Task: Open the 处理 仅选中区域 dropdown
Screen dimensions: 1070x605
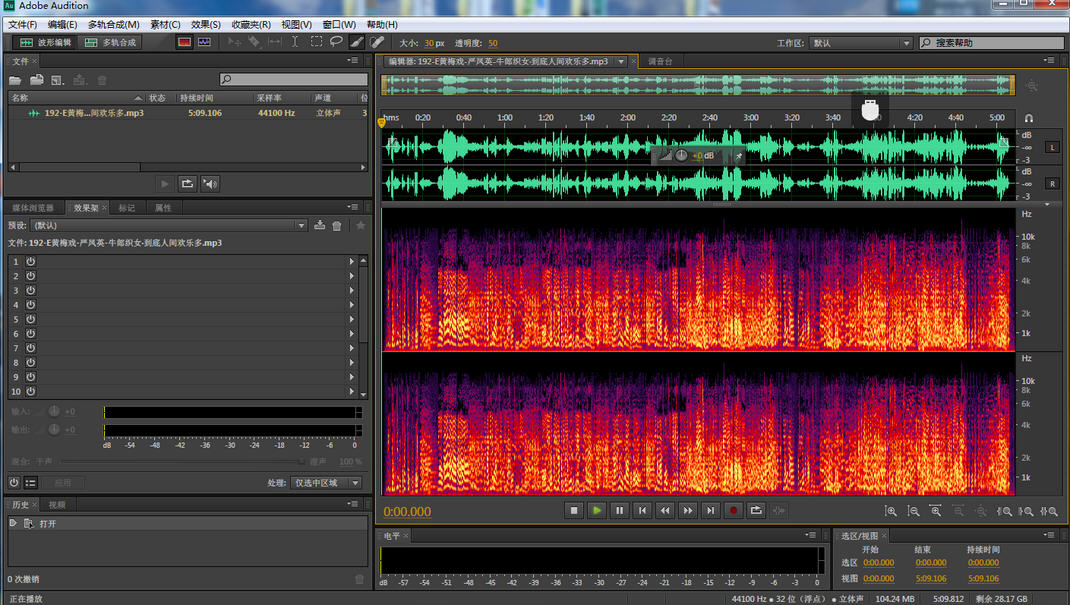Action: (327, 481)
